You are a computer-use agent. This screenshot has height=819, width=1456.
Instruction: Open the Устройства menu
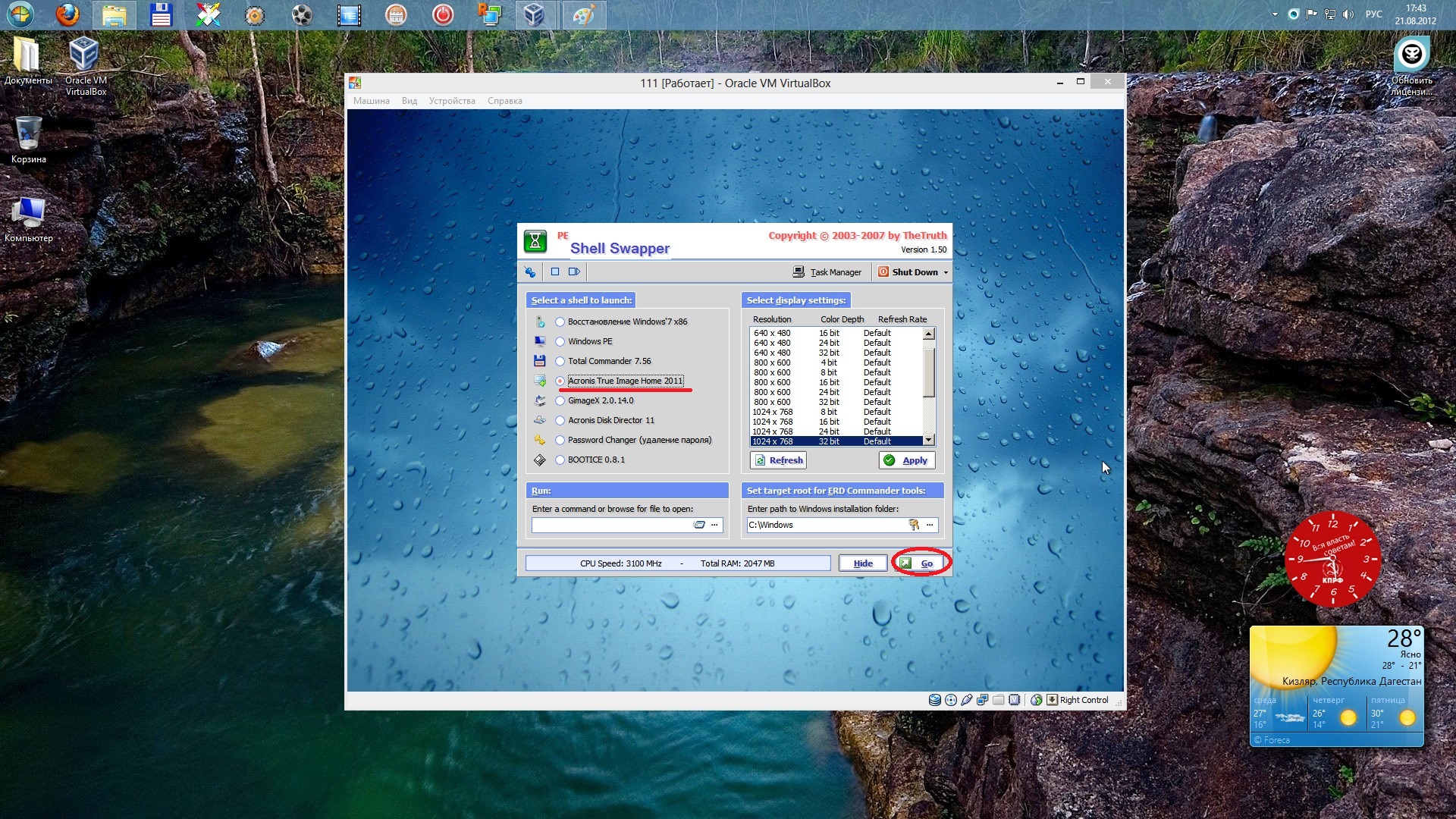tap(452, 101)
